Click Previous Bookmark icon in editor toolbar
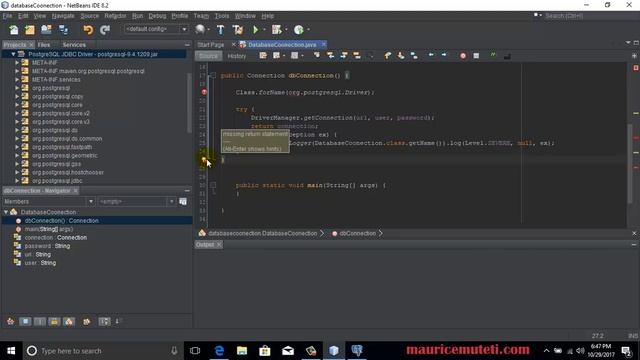Screen dimensions: 640x360 click(387, 56)
